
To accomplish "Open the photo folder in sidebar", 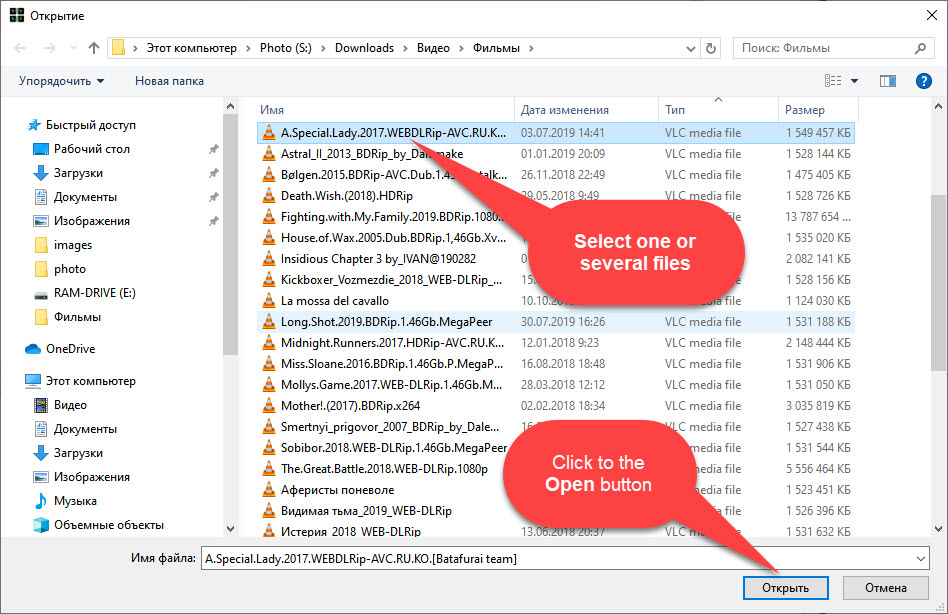I will (x=70, y=270).
